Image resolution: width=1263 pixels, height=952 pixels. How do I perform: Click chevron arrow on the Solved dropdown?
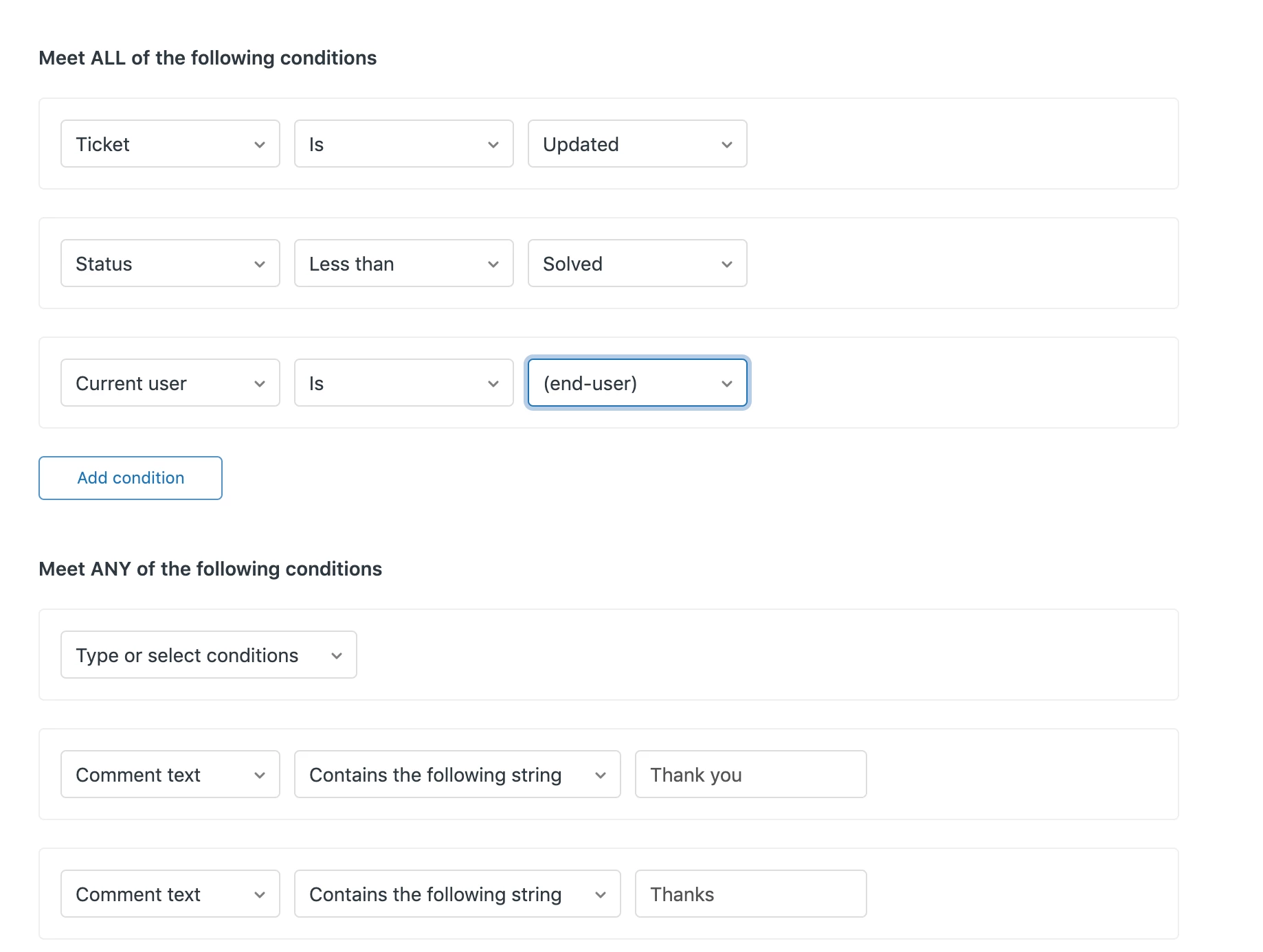[727, 264]
